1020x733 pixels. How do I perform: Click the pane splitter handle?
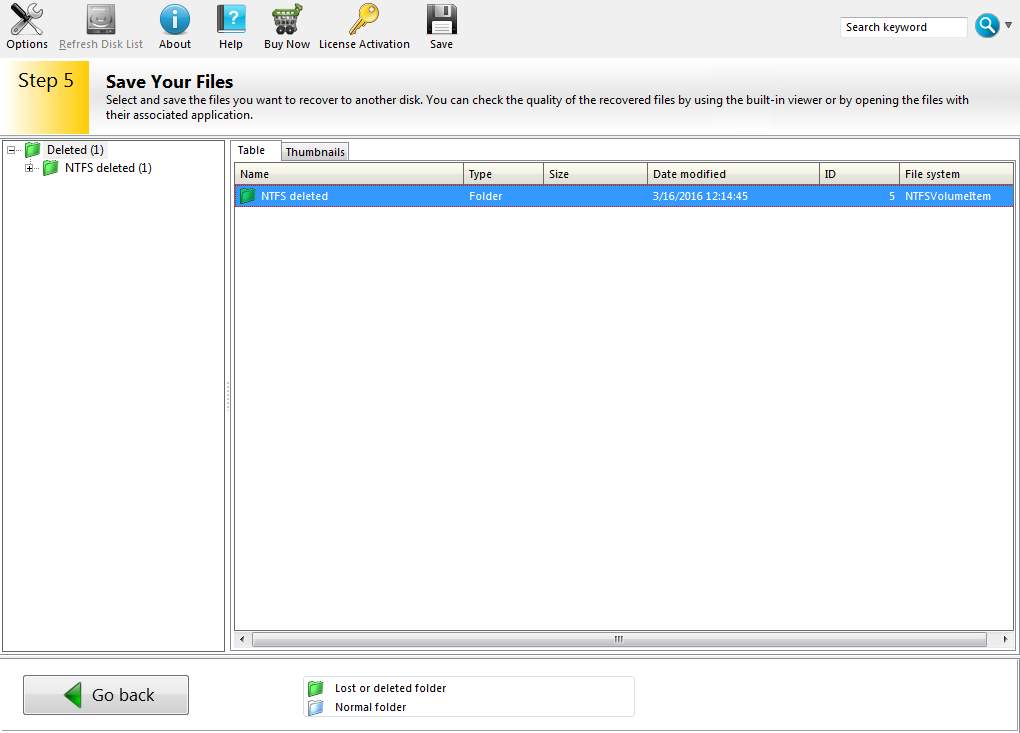point(228,395)
